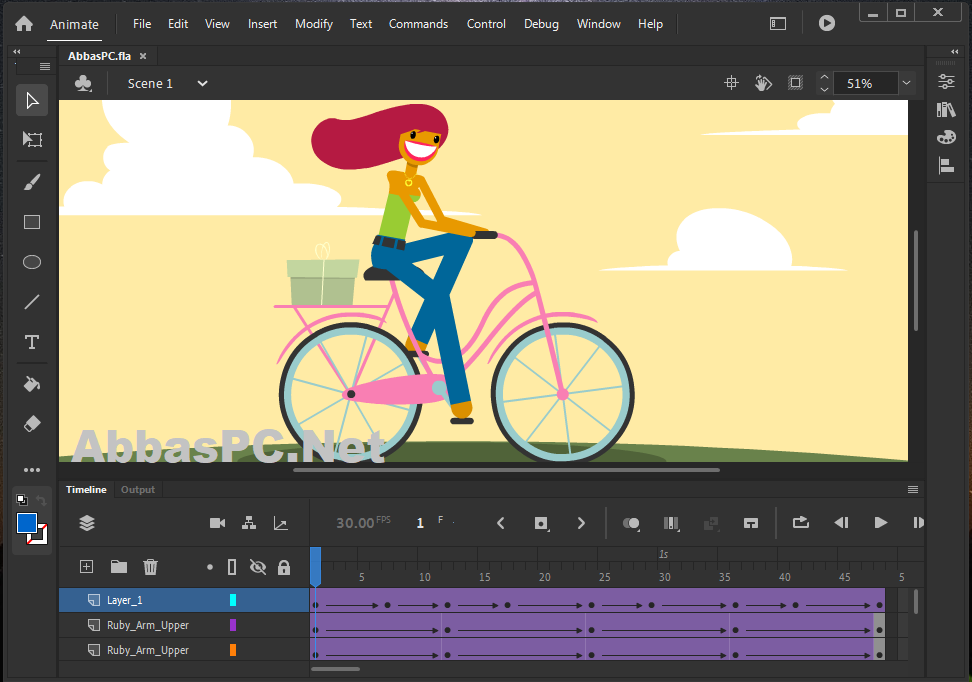The height and width of the screenshot is (682, 972).
Task: Increase the stage zoom with the stepper up arrow
Action: tap(824, 77)
